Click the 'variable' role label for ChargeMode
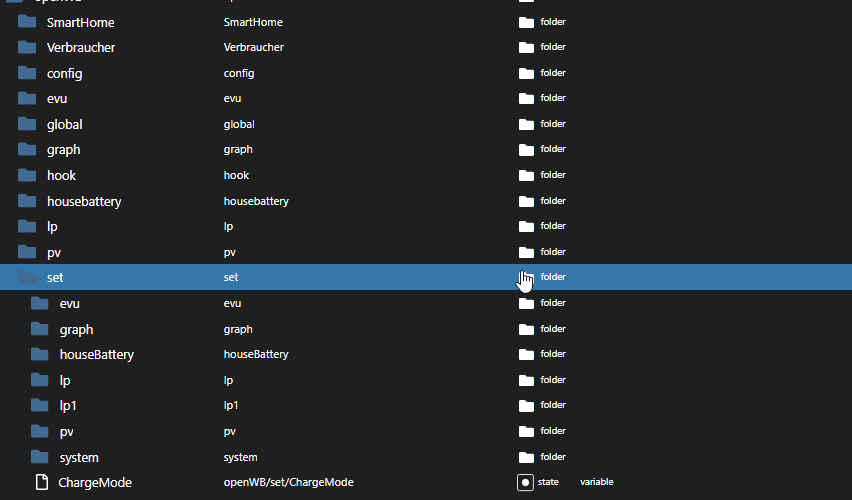Image resolution: width=852 pixels, height=500 pixels. pyautogui.click(x=596, y=482)
